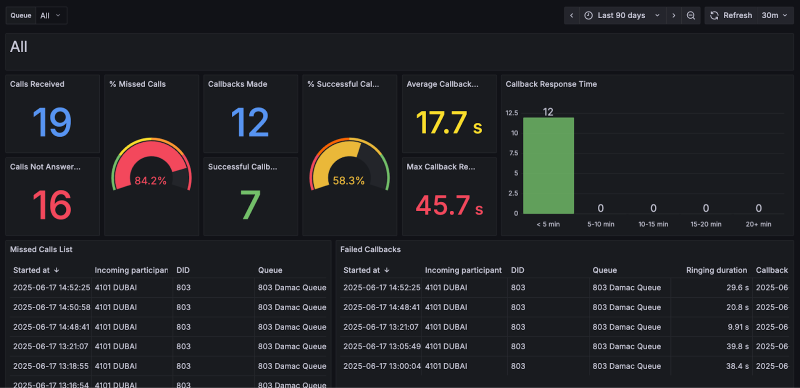The width and height of the screenshot is (800, 388).
Task: Click missed call row 2025-06-17 14:50:58
Action: click(168, 307)
